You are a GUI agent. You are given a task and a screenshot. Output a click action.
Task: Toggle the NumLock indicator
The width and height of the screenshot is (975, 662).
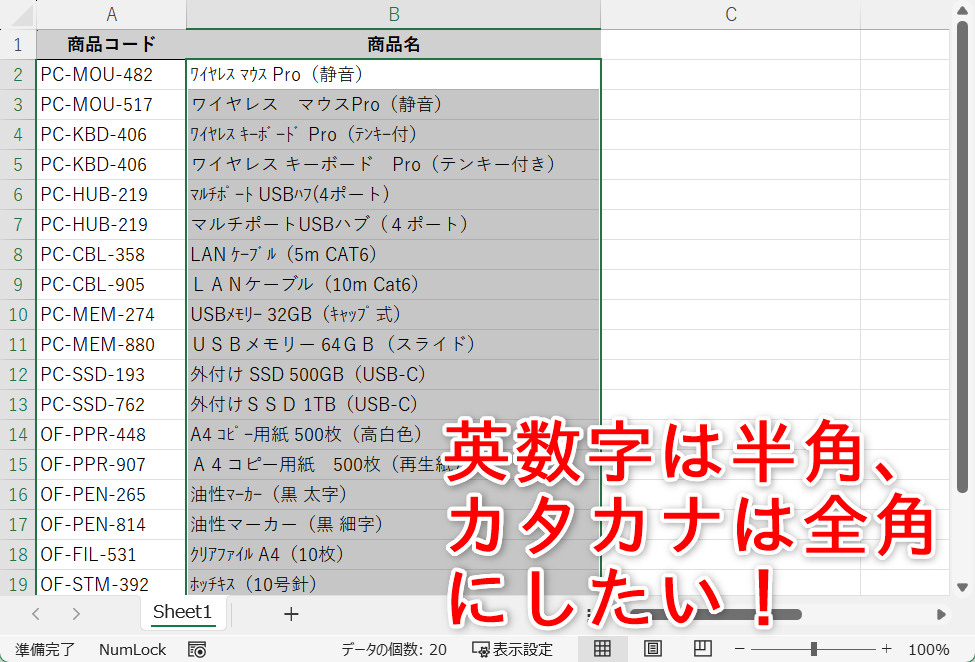click(x=131, y=648)
